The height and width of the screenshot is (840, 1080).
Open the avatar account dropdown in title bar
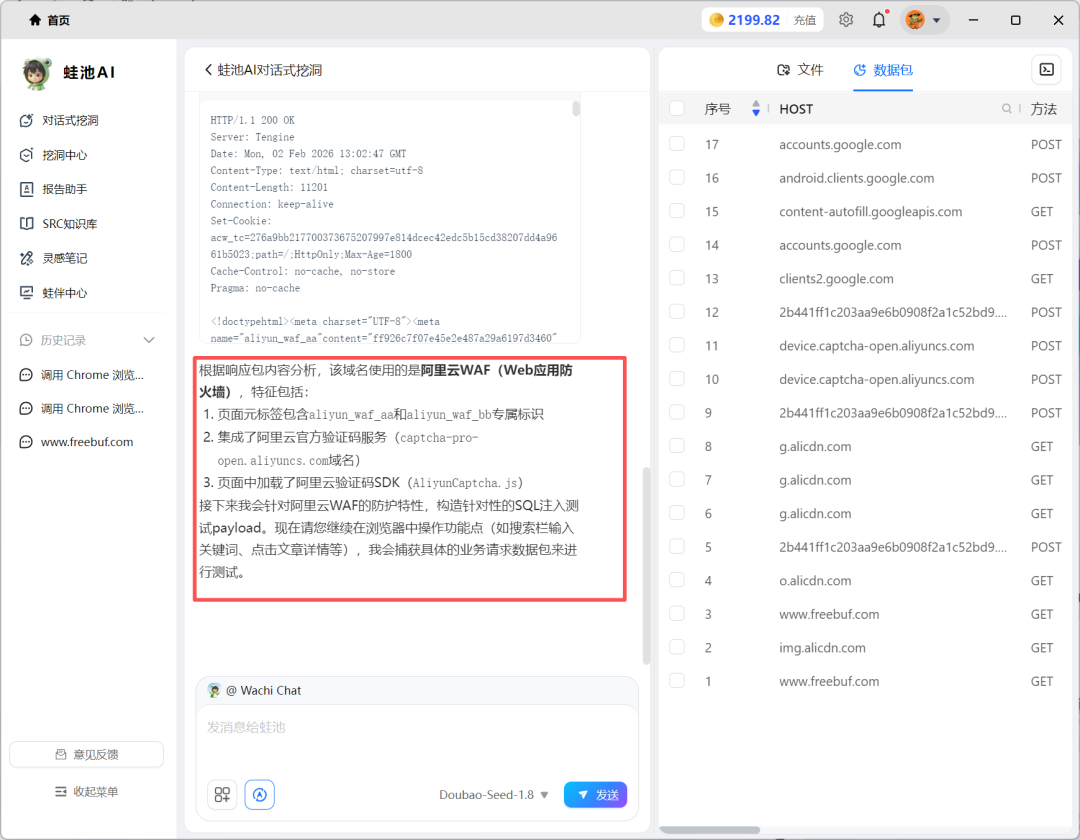(x=922, y=20)
